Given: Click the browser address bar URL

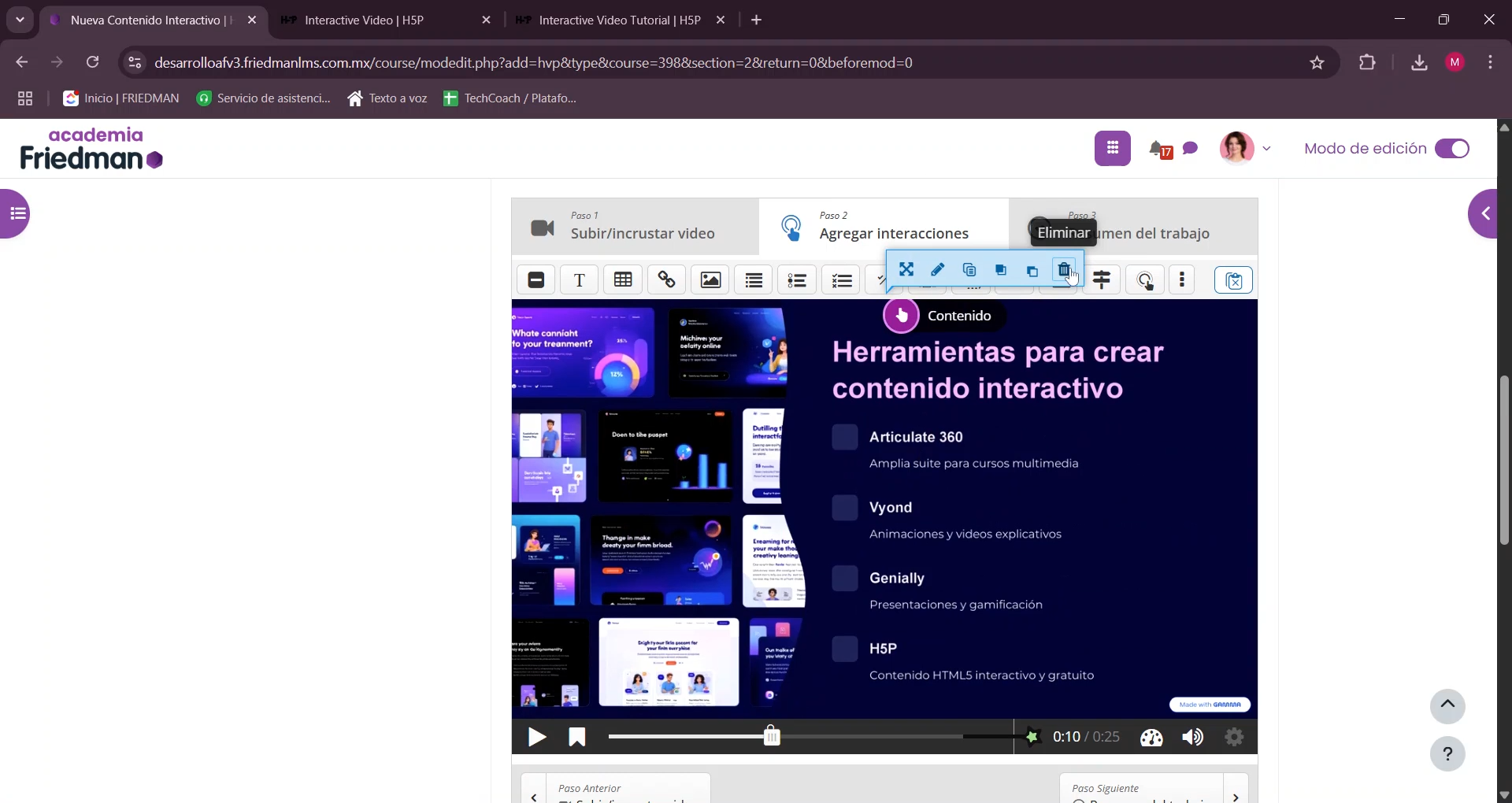Looking at the screenshot, I should coord(534,63).
